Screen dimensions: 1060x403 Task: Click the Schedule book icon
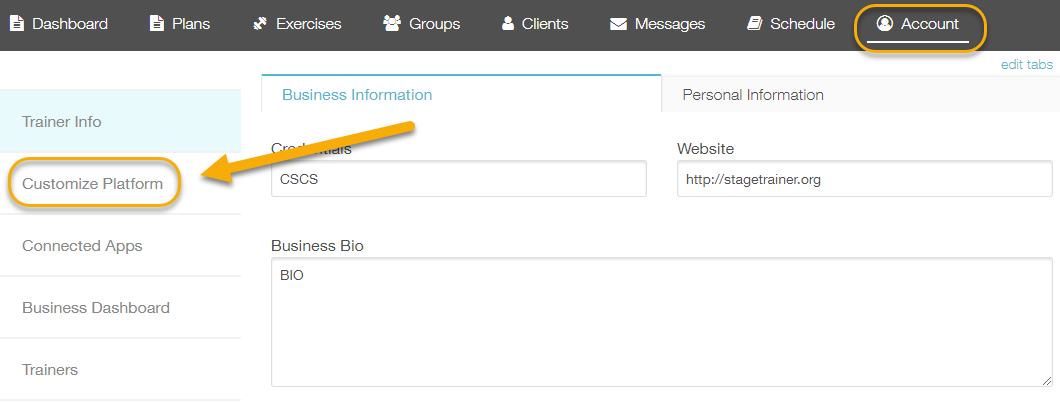[754, 24]
